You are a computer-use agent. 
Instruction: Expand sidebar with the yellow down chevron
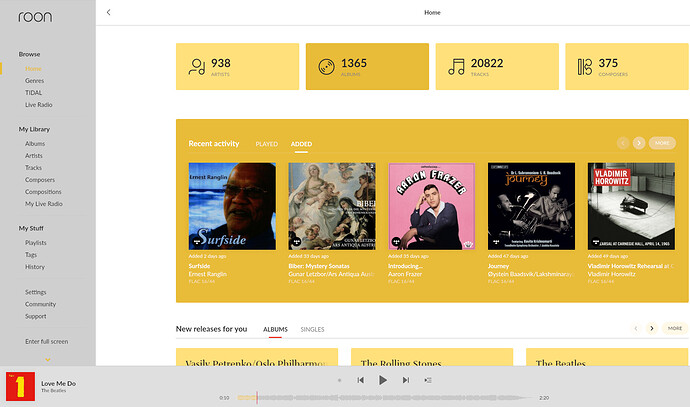[x=48, y=359]
